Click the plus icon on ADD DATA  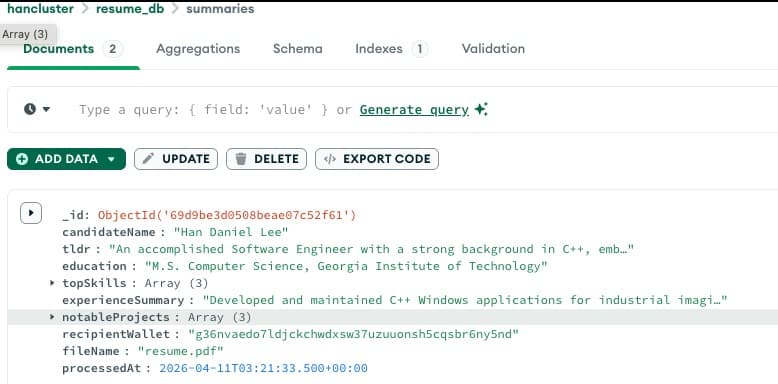[22, 159]
